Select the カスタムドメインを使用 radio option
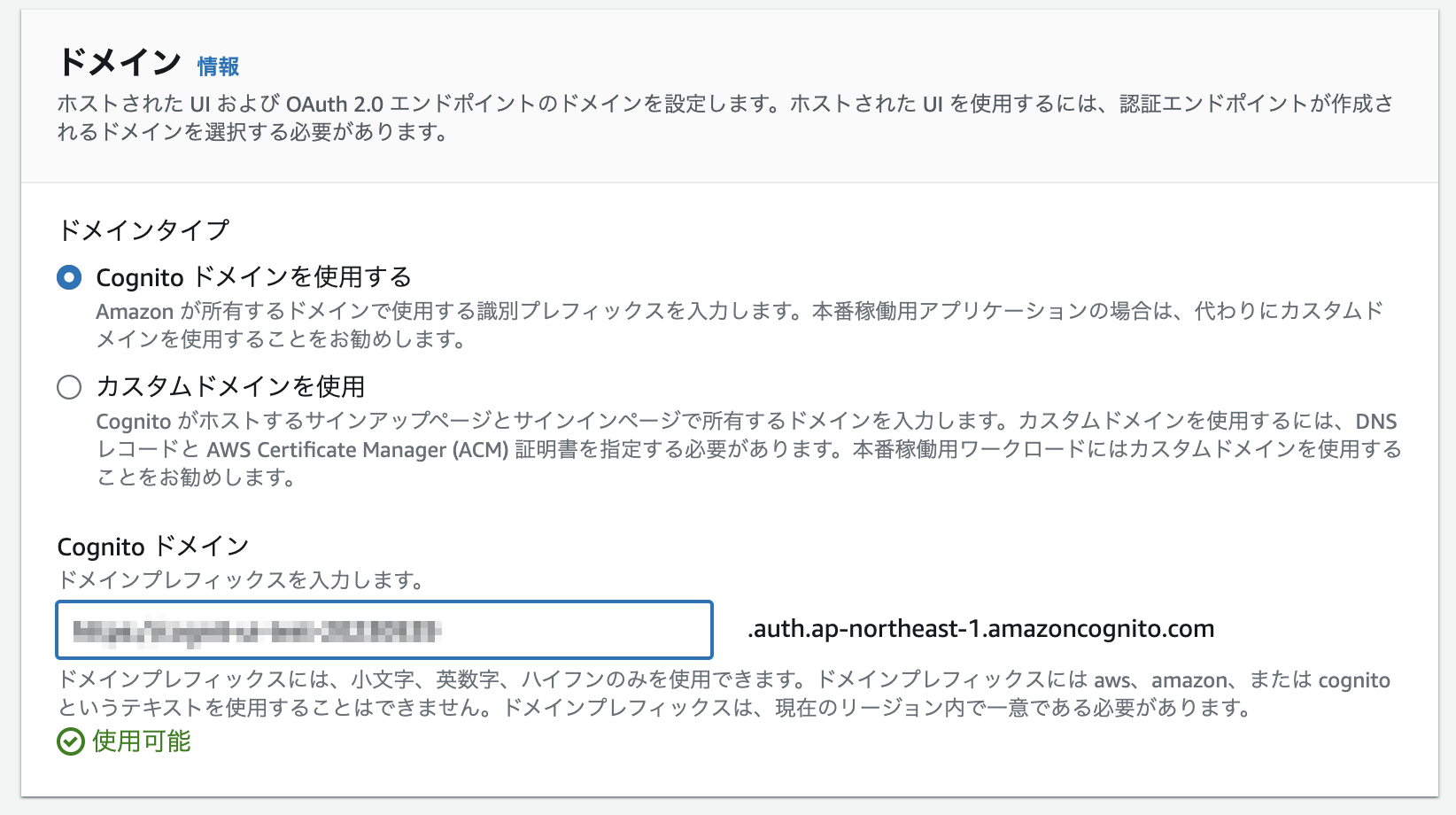 [x=66, y=387]
